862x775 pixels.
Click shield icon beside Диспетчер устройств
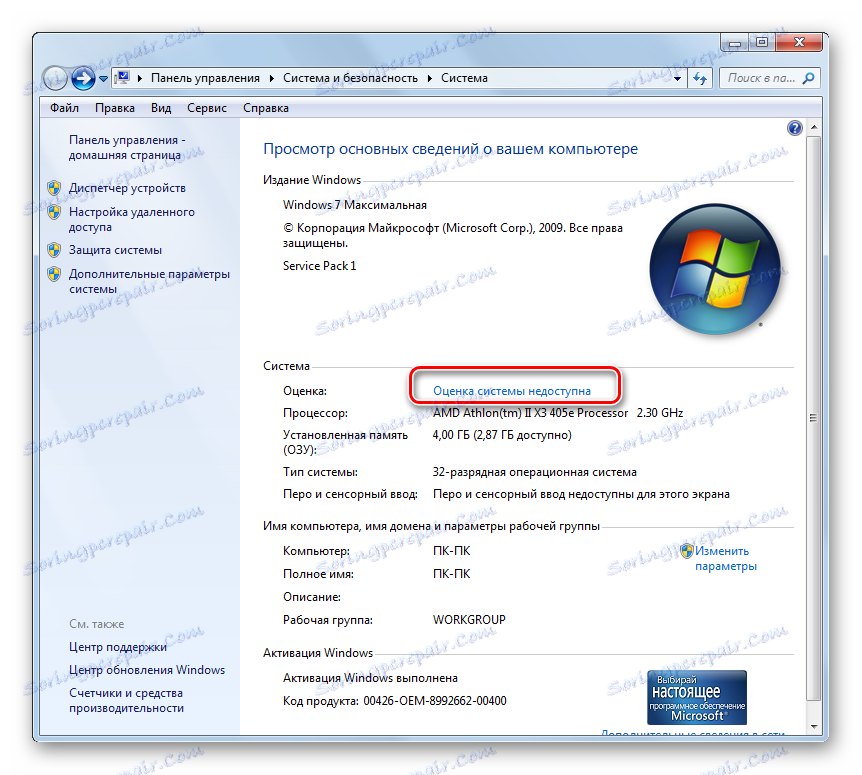(x=54, y=188)
